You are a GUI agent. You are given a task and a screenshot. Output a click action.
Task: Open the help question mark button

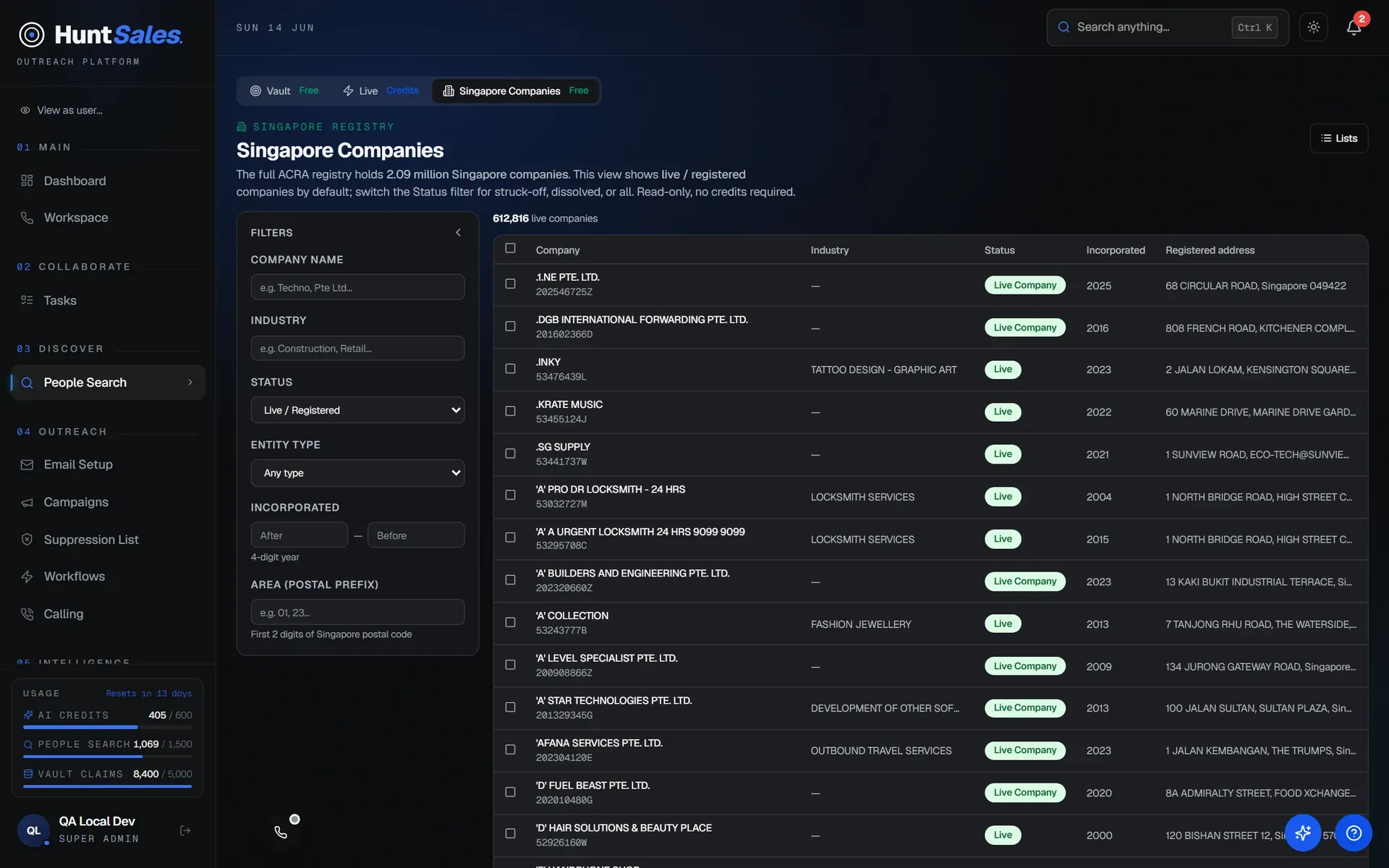pos(1354,833)
